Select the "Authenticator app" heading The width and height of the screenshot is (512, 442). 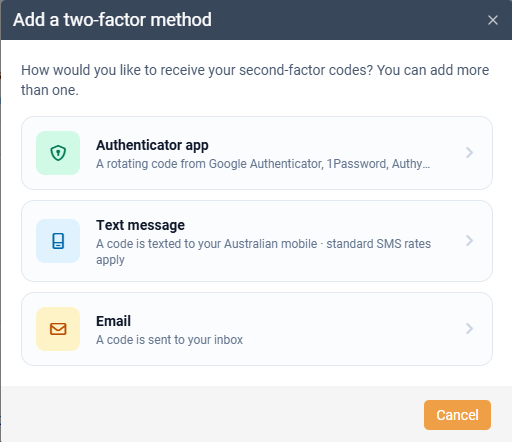click(x=152, y=145)
